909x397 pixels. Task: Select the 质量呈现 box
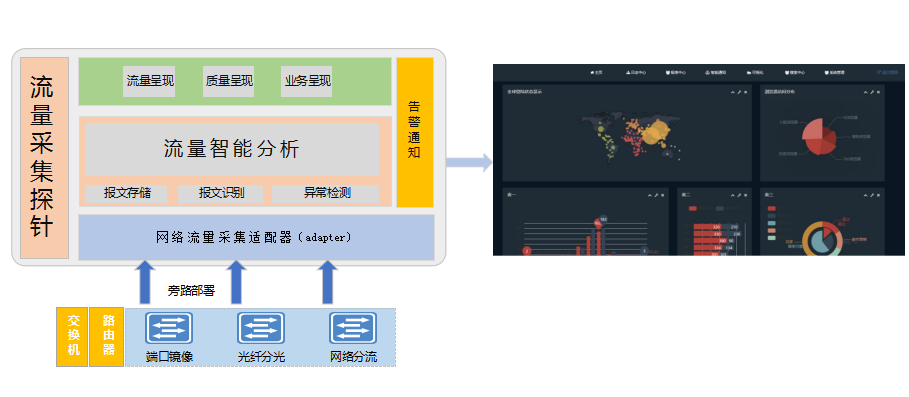(228, 81)
